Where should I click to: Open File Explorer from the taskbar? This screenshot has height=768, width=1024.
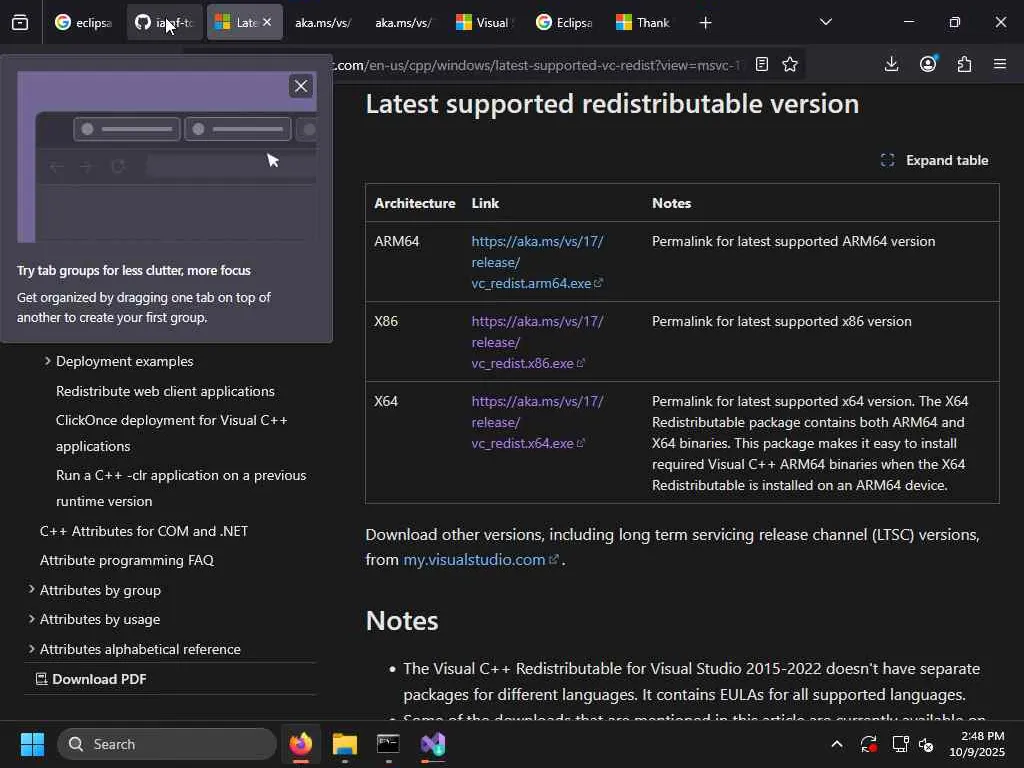345,745
